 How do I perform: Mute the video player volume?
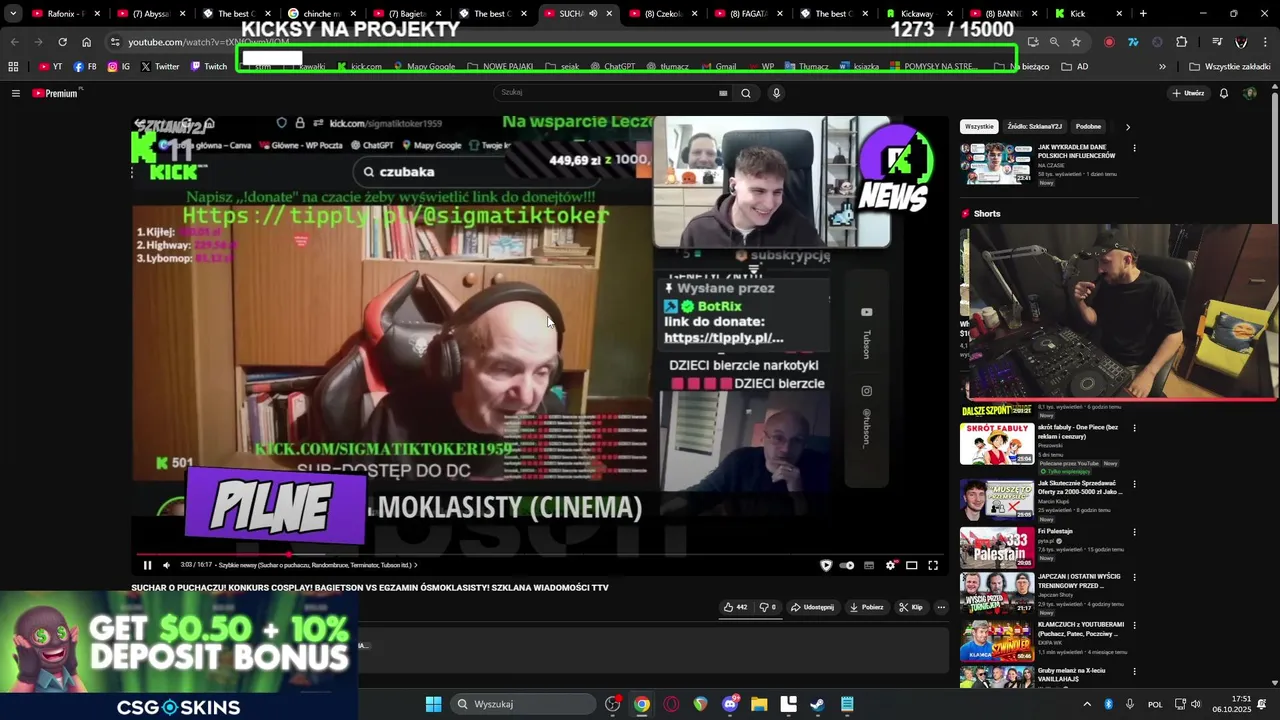click(x=166, y=565)
